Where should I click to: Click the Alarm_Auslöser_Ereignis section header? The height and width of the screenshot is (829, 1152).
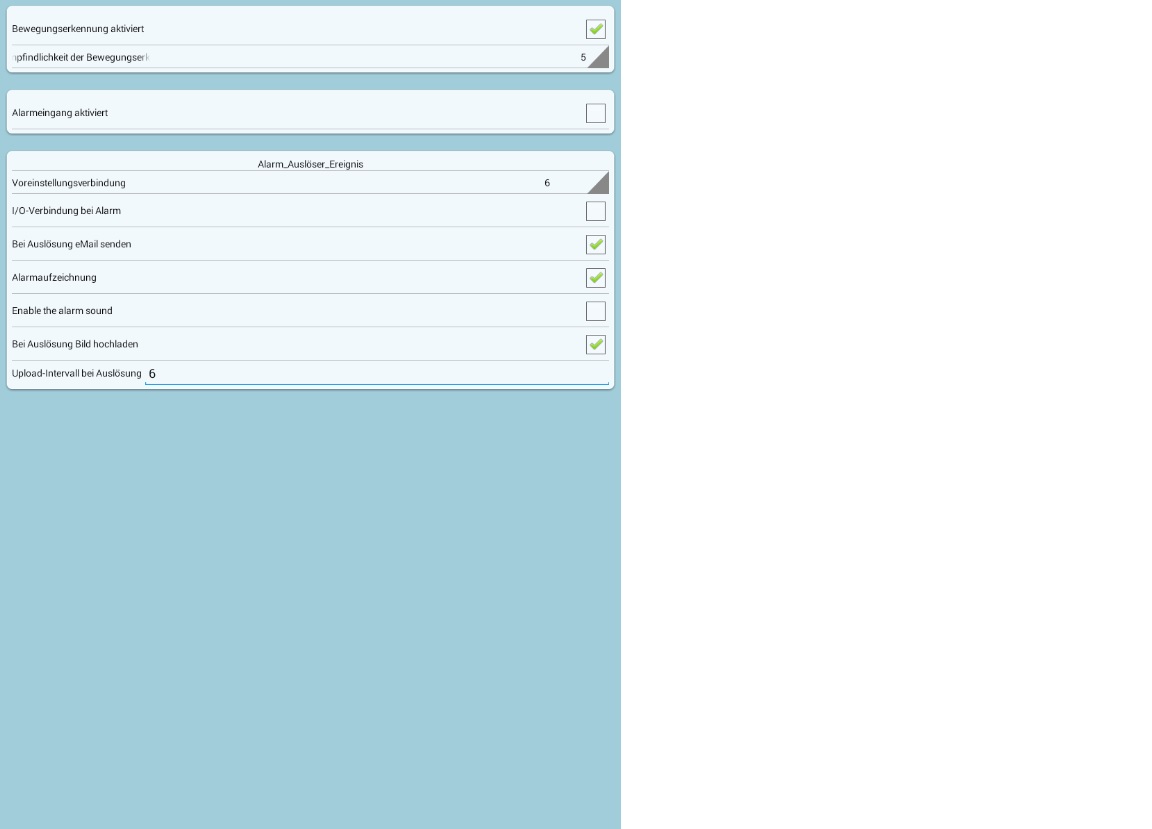point(310,164)
